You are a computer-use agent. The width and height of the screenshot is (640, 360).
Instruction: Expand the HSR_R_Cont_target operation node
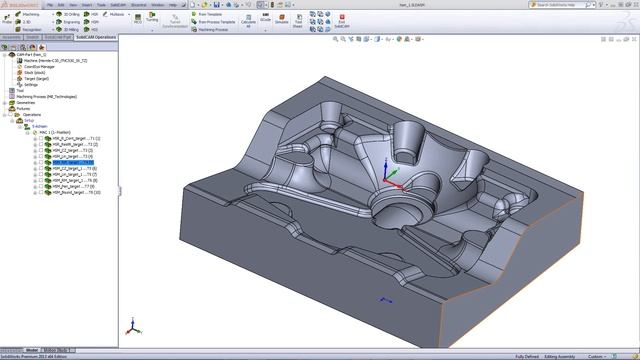[x=35, y=139]
